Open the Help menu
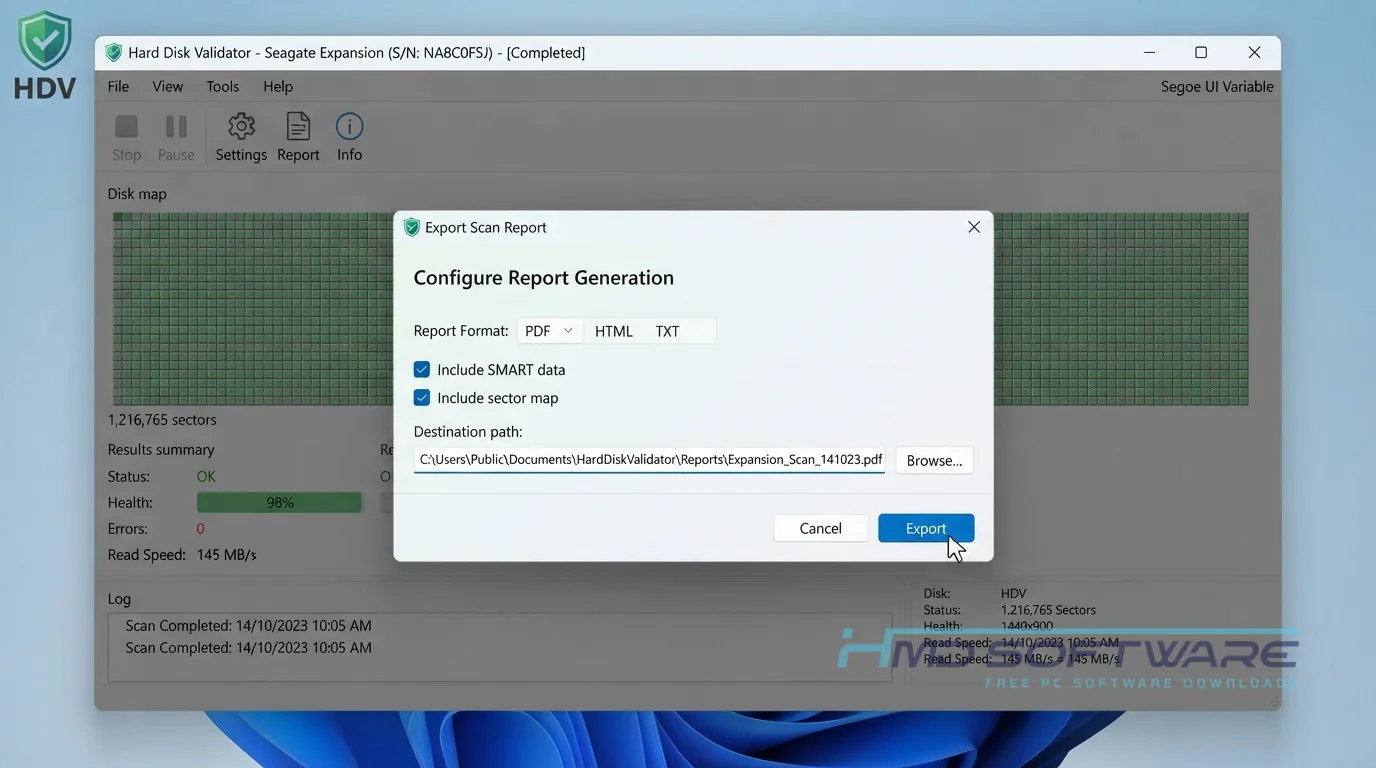Viewport: 1376px width, 768px height. pos(278,86)
